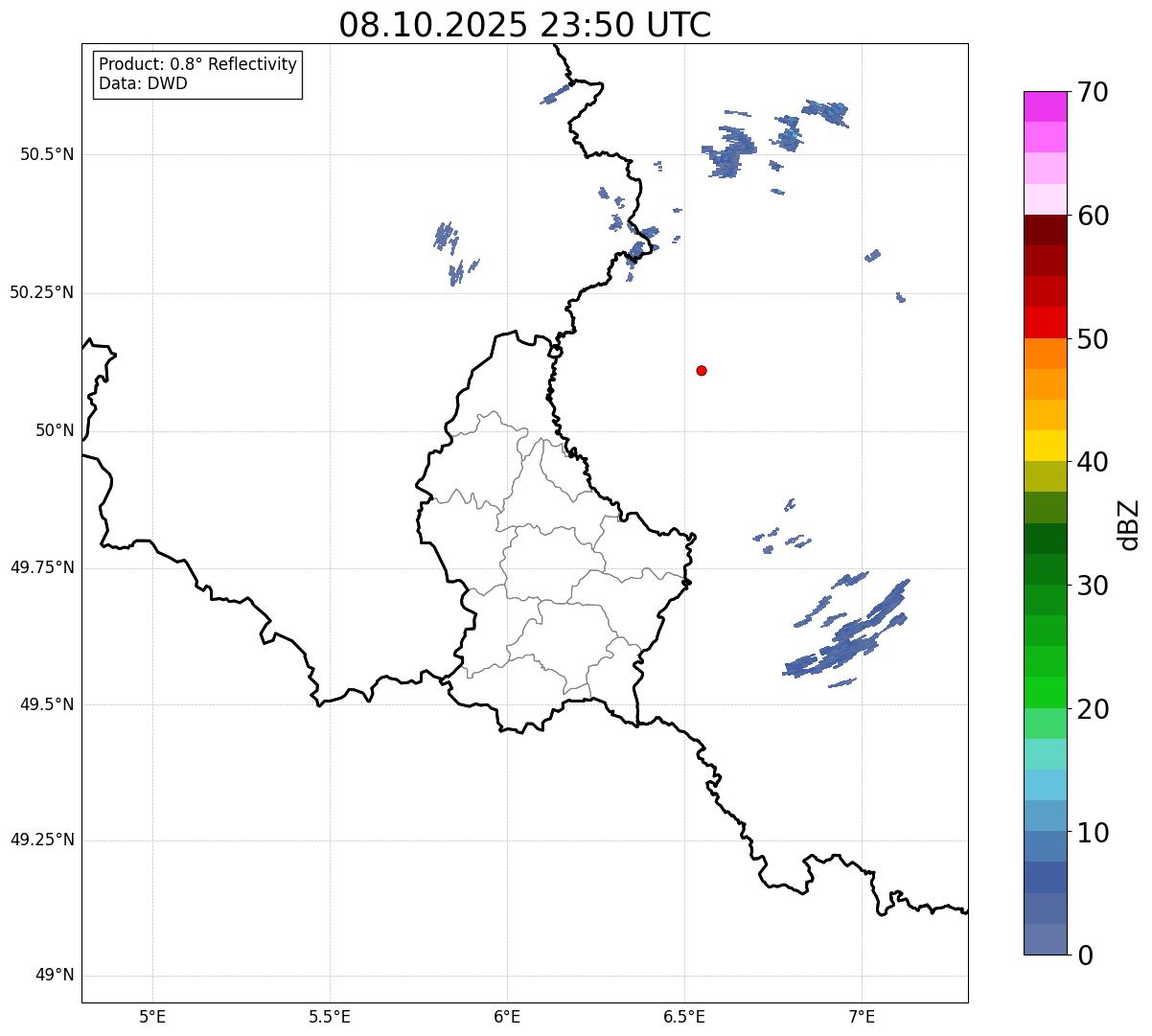Click the light cyan colorbar segment below 20
The width and height of the screenshot is (1152, 1036).
pos(1045,754)
